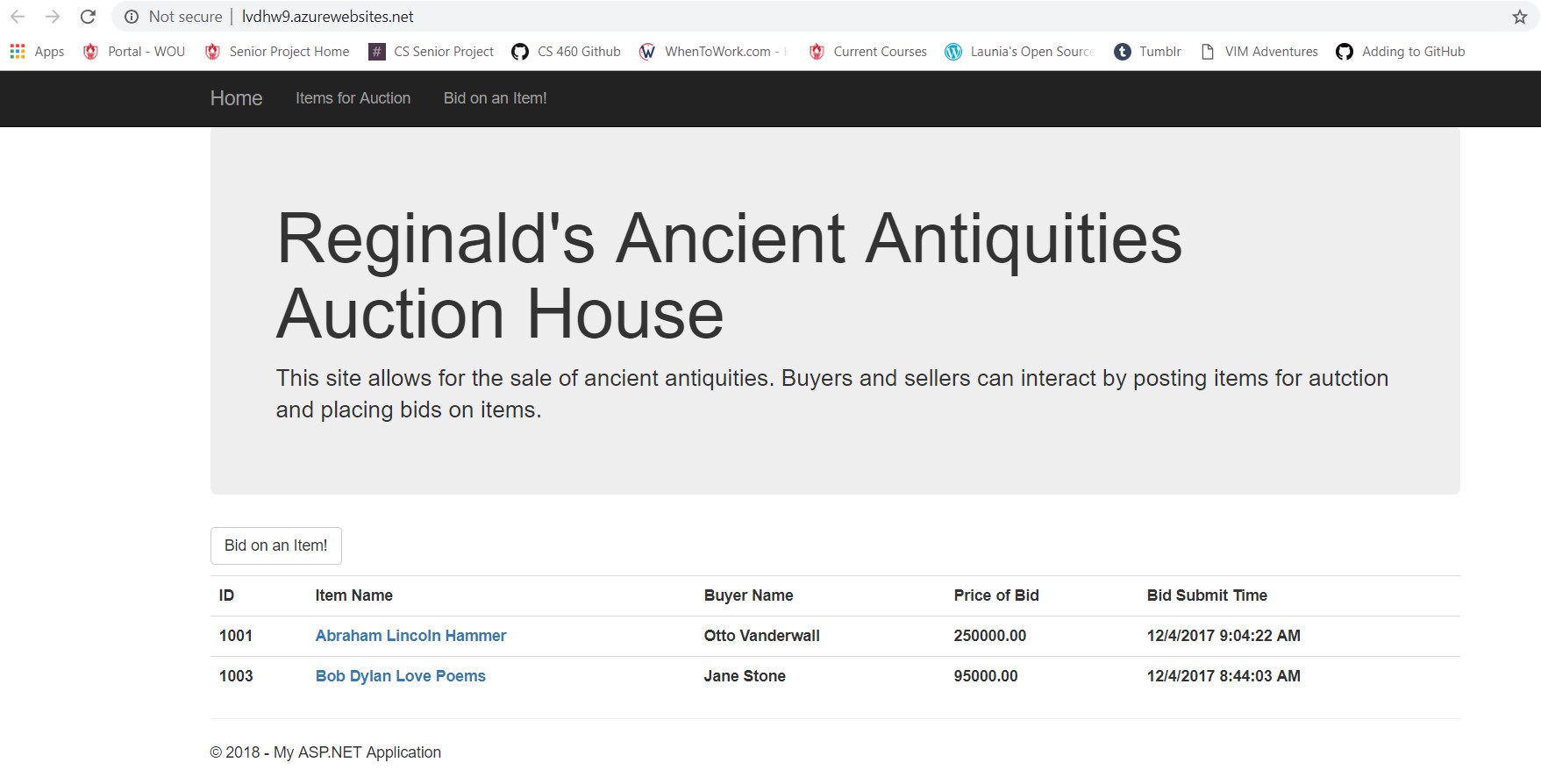The width and height of the screenshot is (1541, 784).
Task: Click the browser reload icon
Action: pos(88,17)
